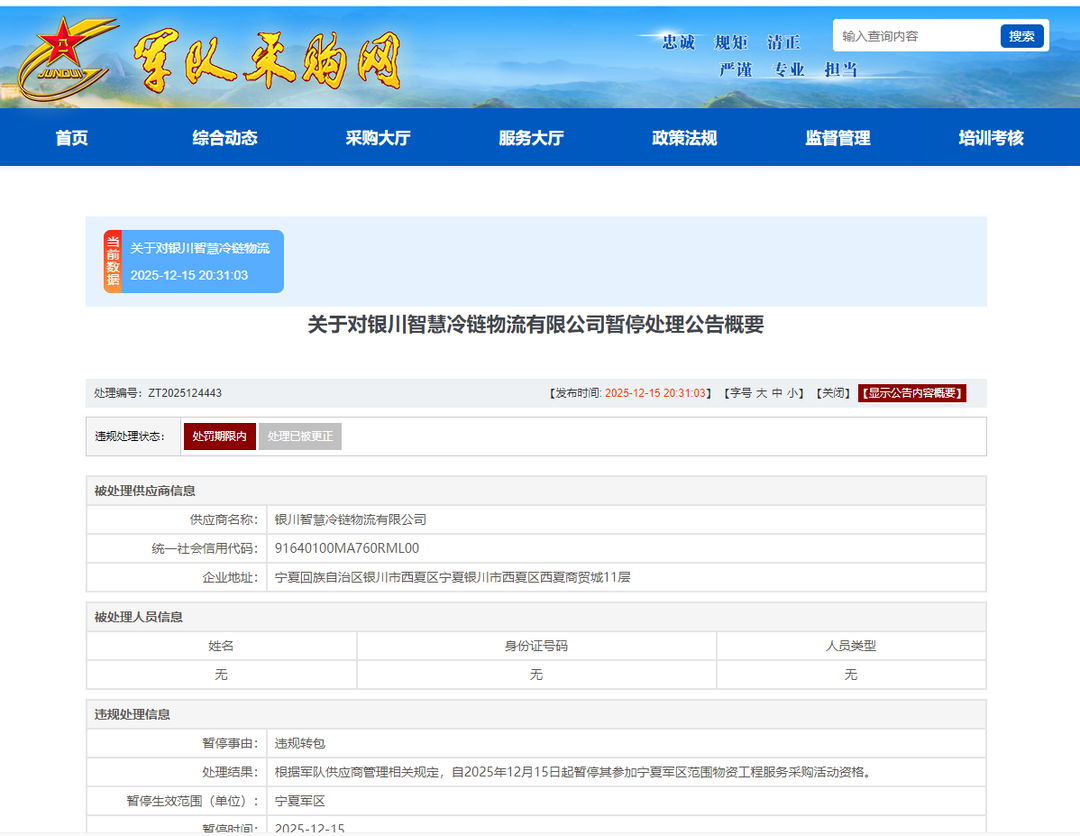Viewport: 1080px width, 836px height.
Task: Set font size to 中
Action: (x=776, y=393)
